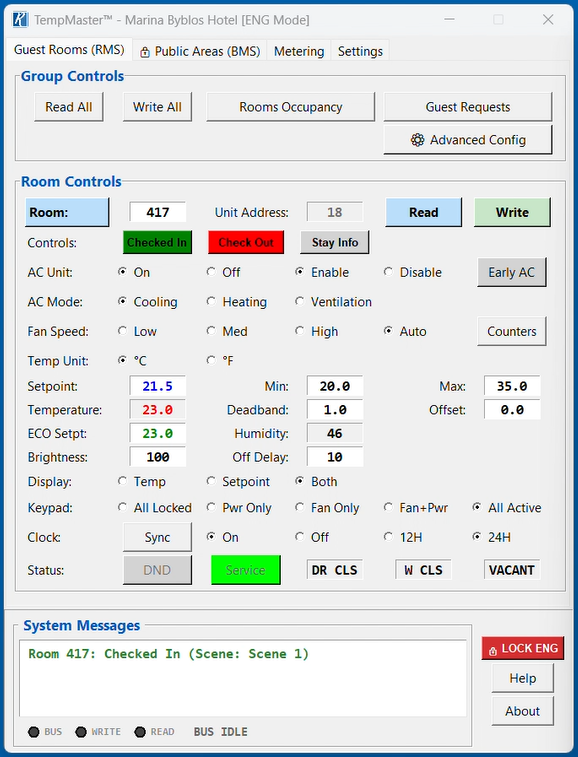Set Keypad to All Locked
Image resolution: width=578 pixels, height=757 pixels.
155,508
